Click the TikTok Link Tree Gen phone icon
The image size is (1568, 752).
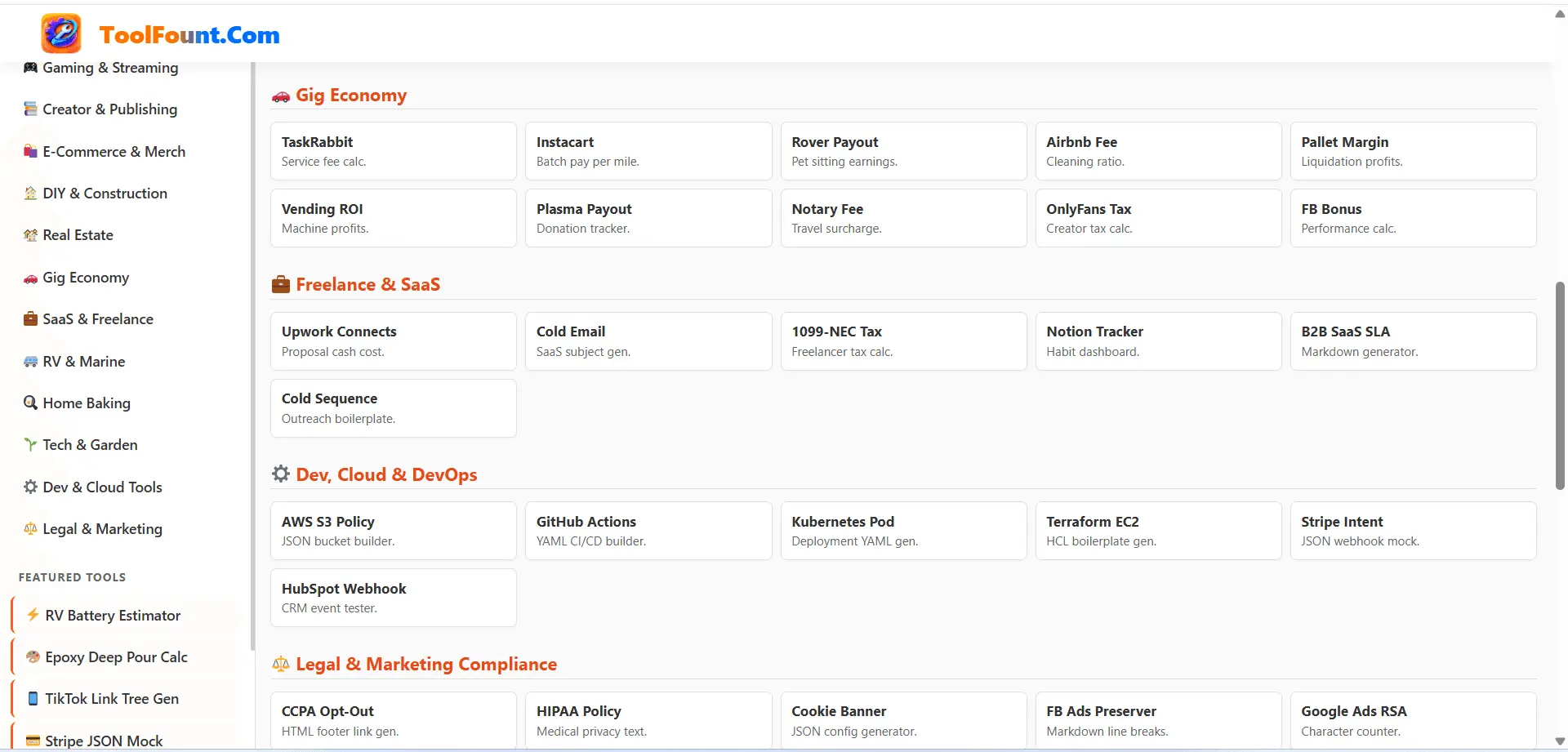tap(33, 698)
